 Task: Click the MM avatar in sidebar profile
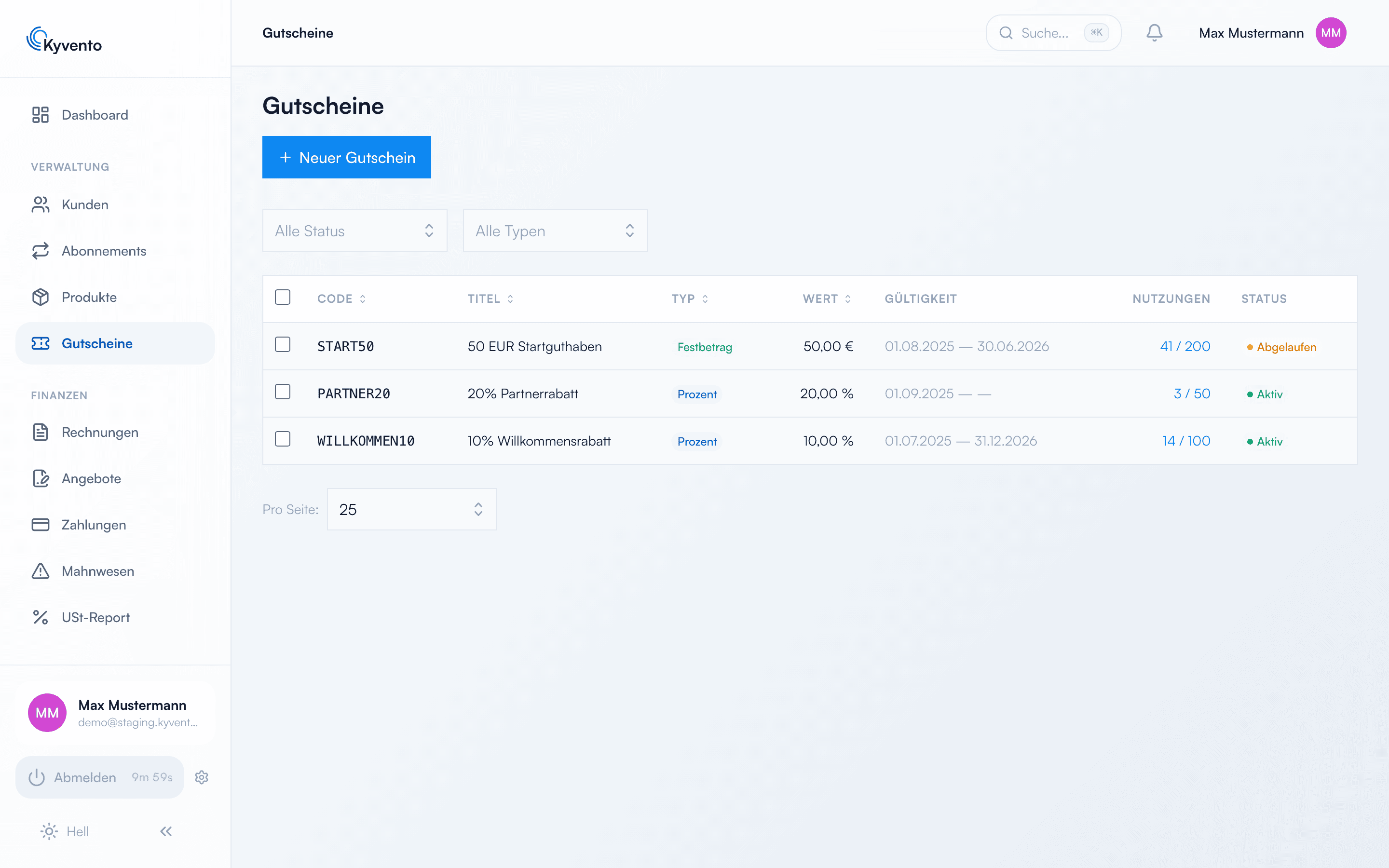47,712
